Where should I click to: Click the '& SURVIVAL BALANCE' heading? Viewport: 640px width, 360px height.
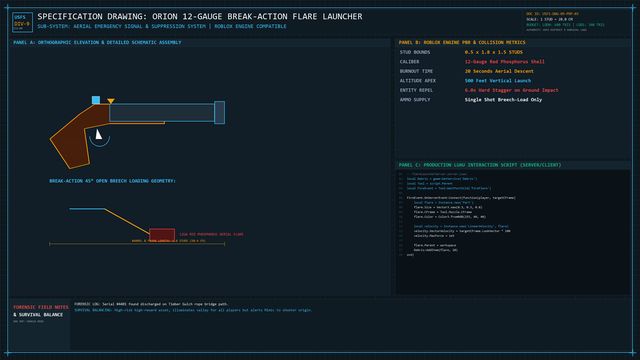(38, 315)
